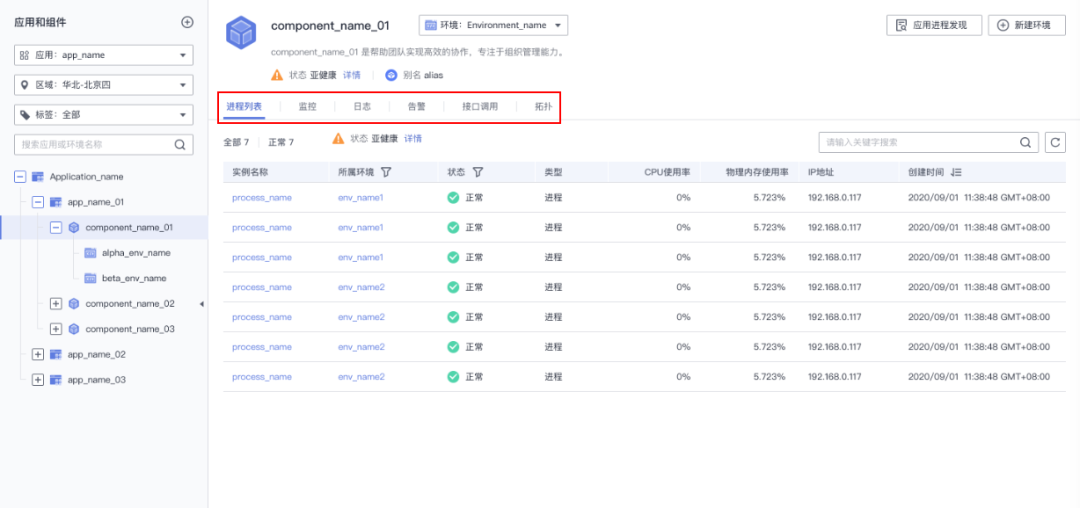Screen dimensions: 1080x508
Task: Refresh the process list
Action: (x=1055, y=142)
